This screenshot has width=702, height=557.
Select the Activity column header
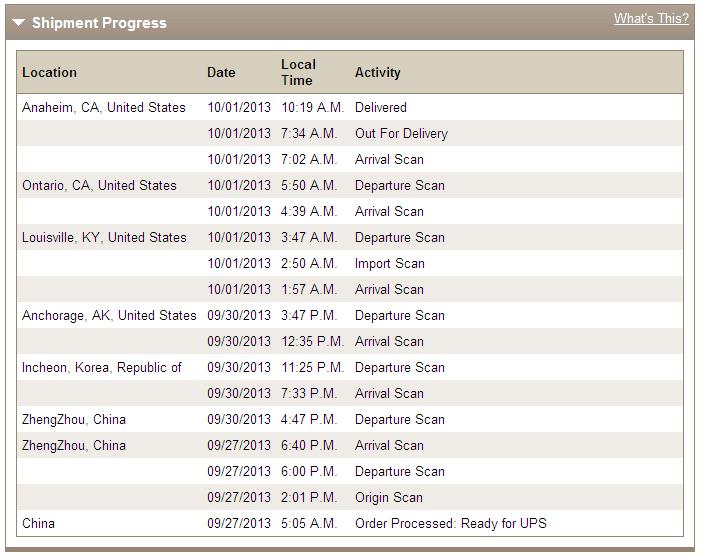[x=377, y=73]
